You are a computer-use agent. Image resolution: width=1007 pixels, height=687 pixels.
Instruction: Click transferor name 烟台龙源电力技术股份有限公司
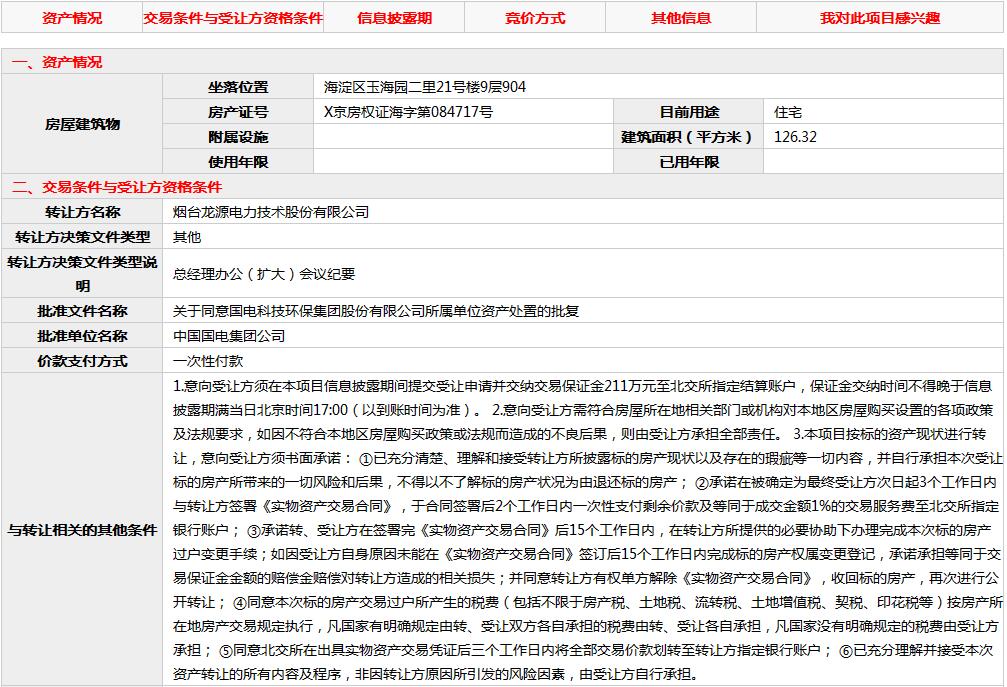point(271,212)
